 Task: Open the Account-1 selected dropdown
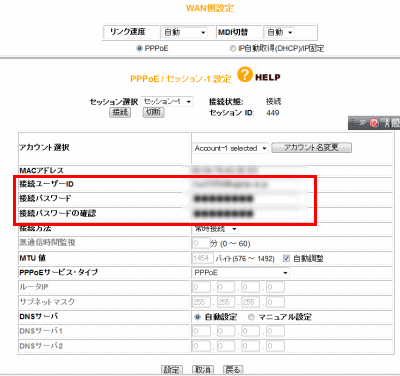point(231,148)
